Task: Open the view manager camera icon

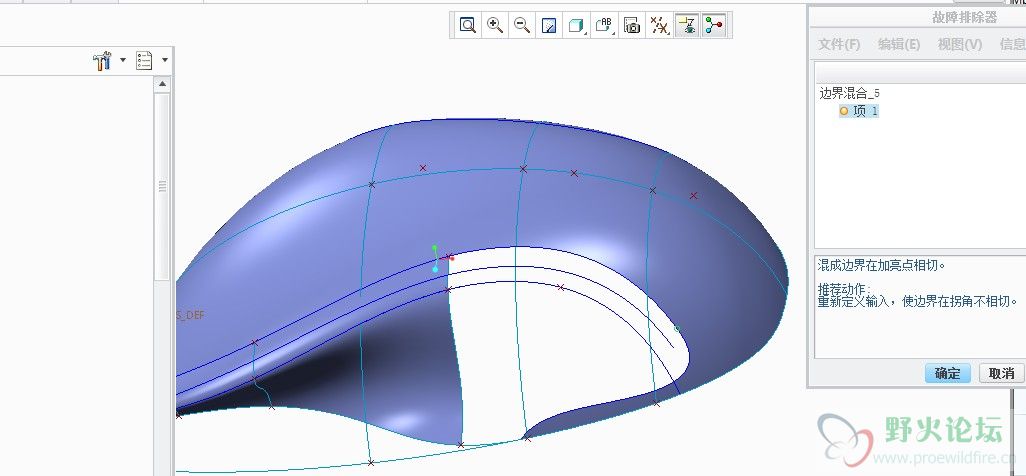Action: point(631,26)
